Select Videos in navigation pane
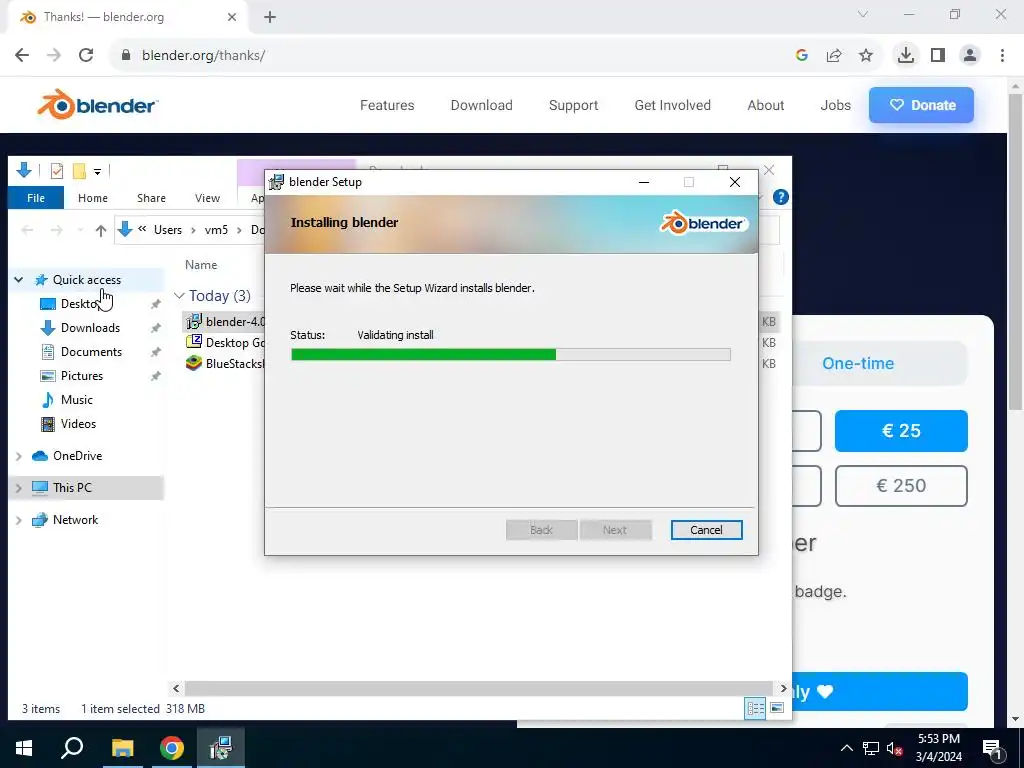 [78, 424]
